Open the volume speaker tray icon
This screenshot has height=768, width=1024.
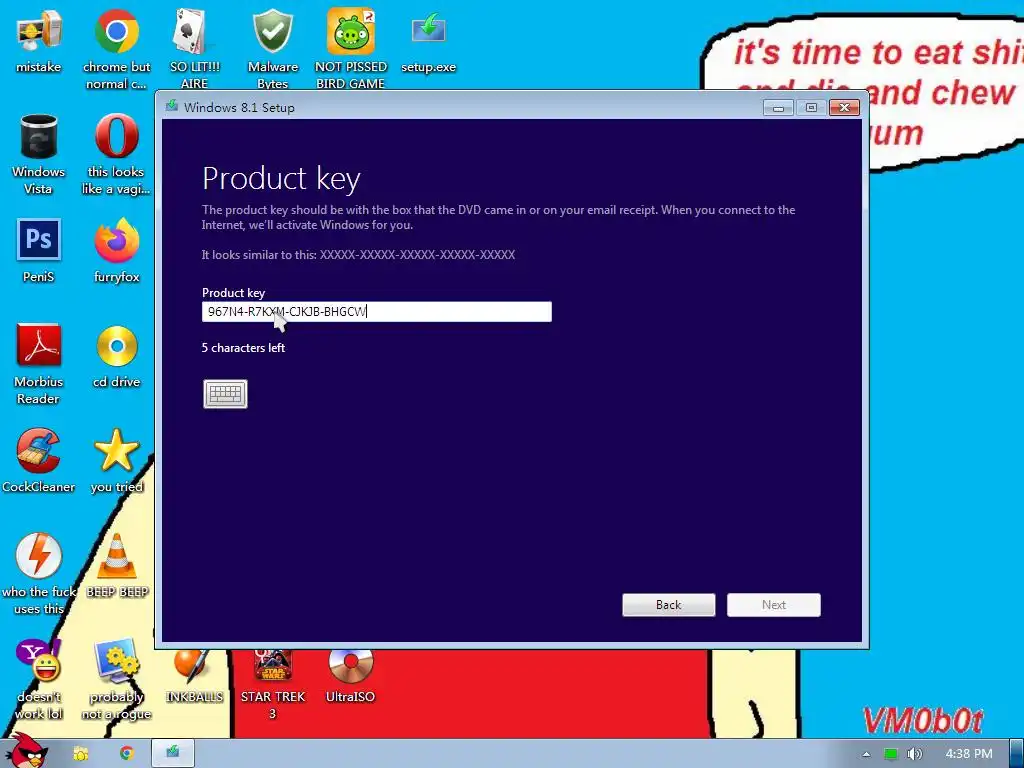click(915, 754)
